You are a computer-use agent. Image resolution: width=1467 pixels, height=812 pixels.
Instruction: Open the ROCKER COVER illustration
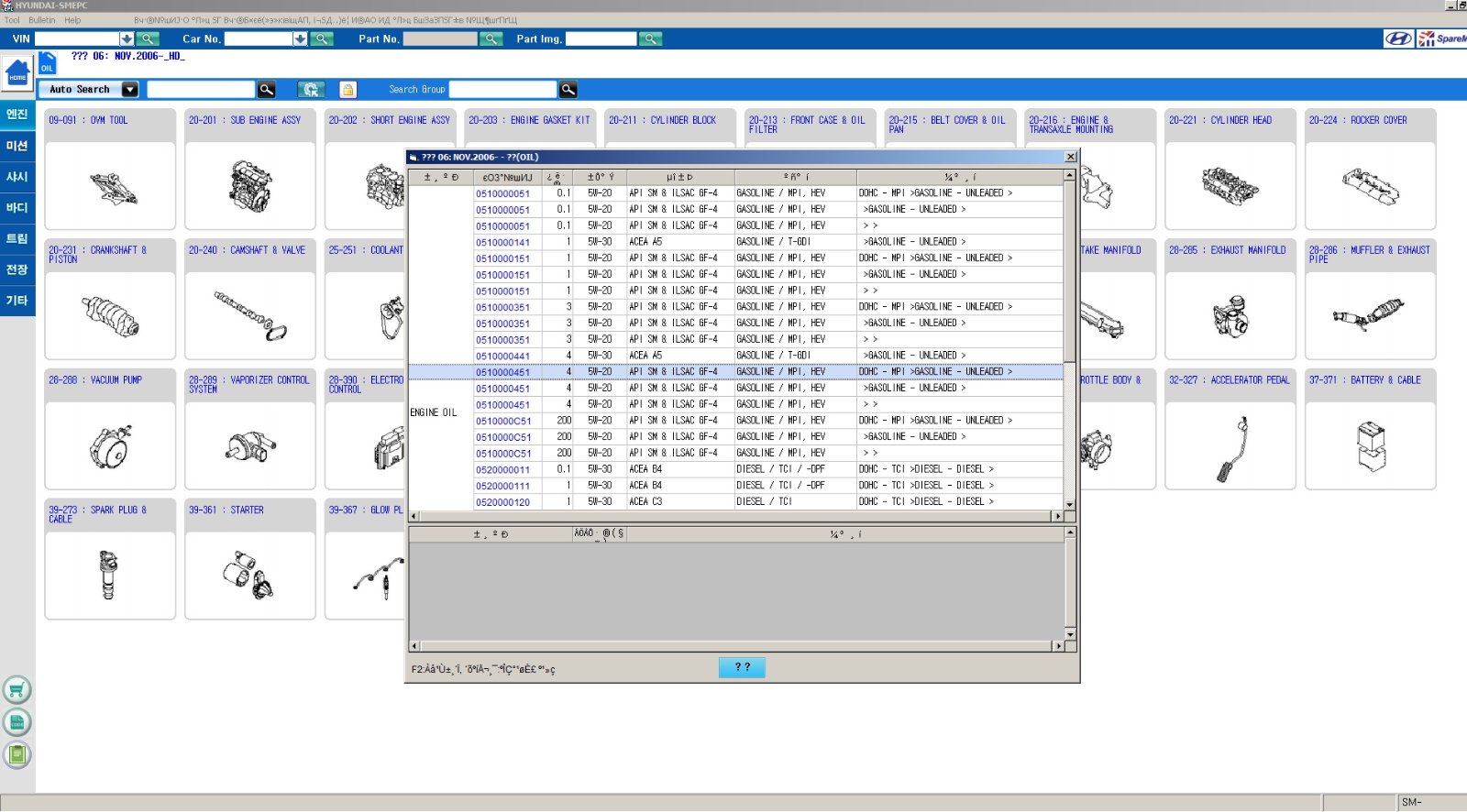coord(1370,186)
